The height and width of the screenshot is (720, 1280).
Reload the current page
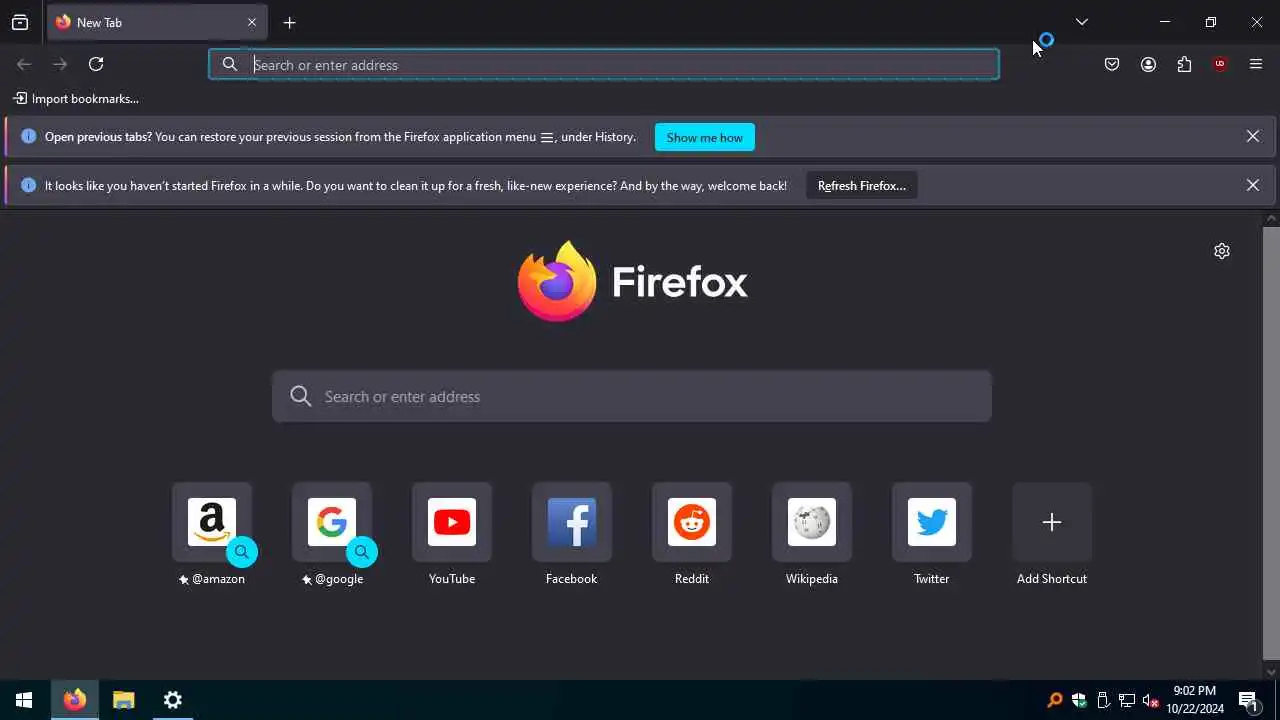point(96,64)
